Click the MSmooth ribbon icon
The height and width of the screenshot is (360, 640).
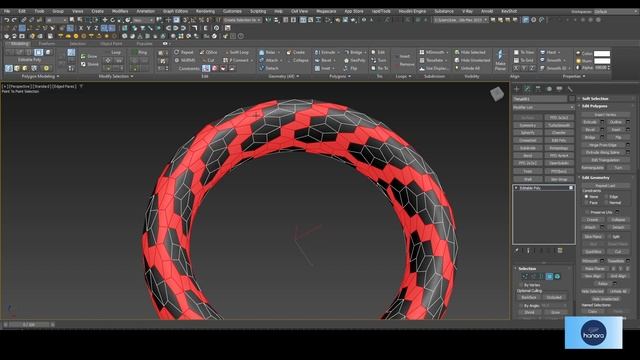coord(422,52)
